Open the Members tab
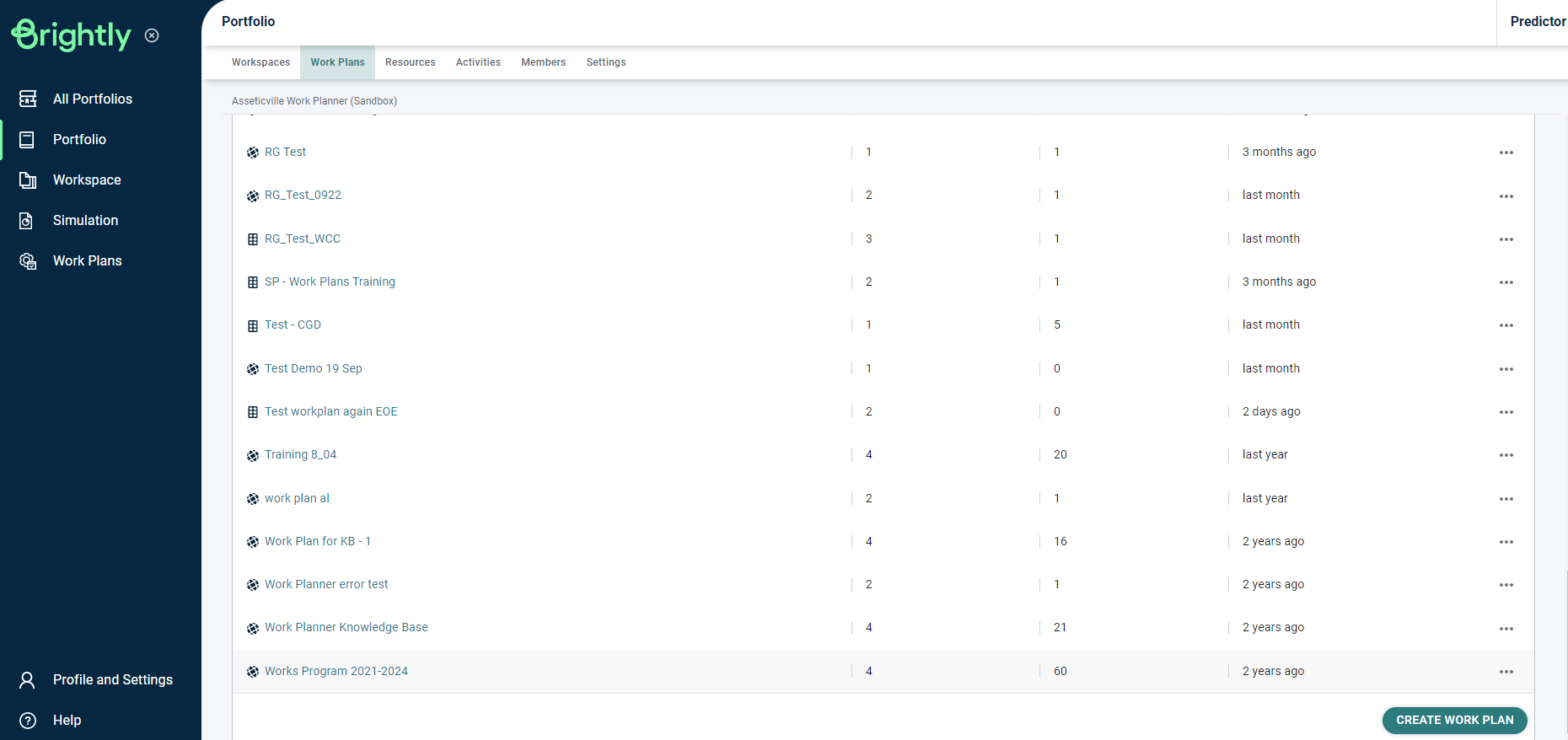Screen dimensions: 1568x740 point(544,62)
